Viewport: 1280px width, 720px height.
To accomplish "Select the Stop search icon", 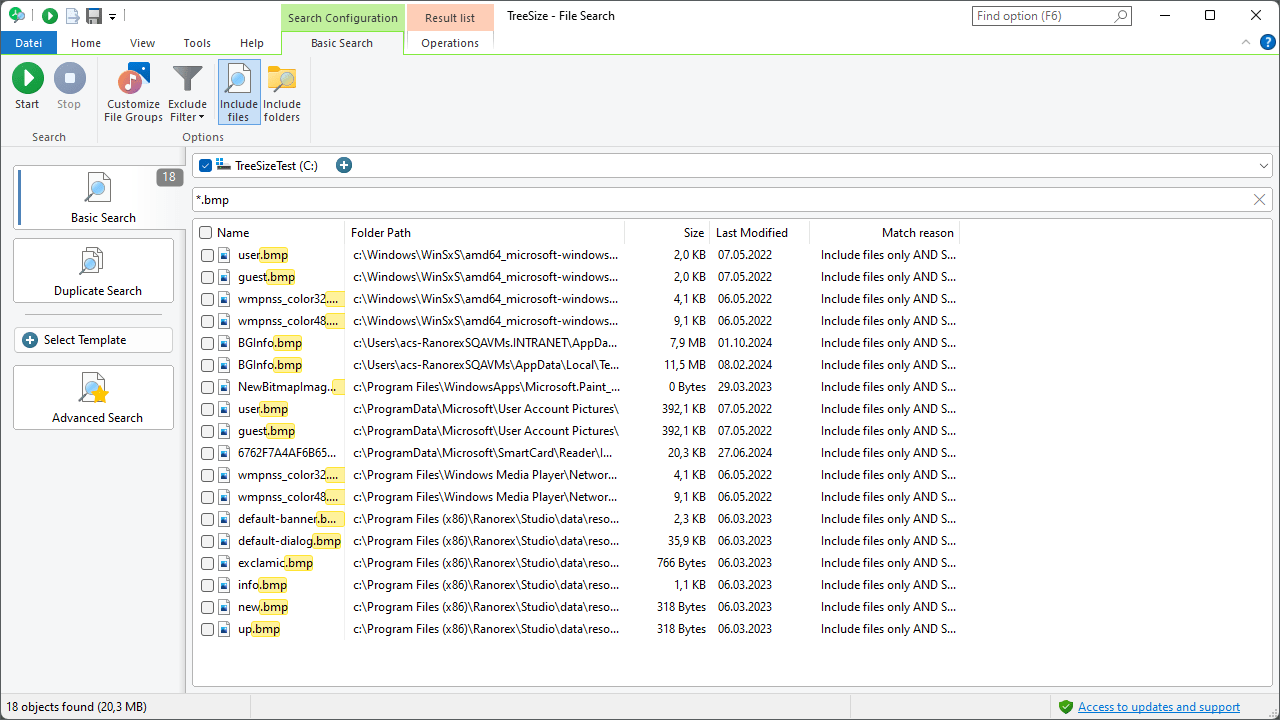I will click(x=69, y=89).
